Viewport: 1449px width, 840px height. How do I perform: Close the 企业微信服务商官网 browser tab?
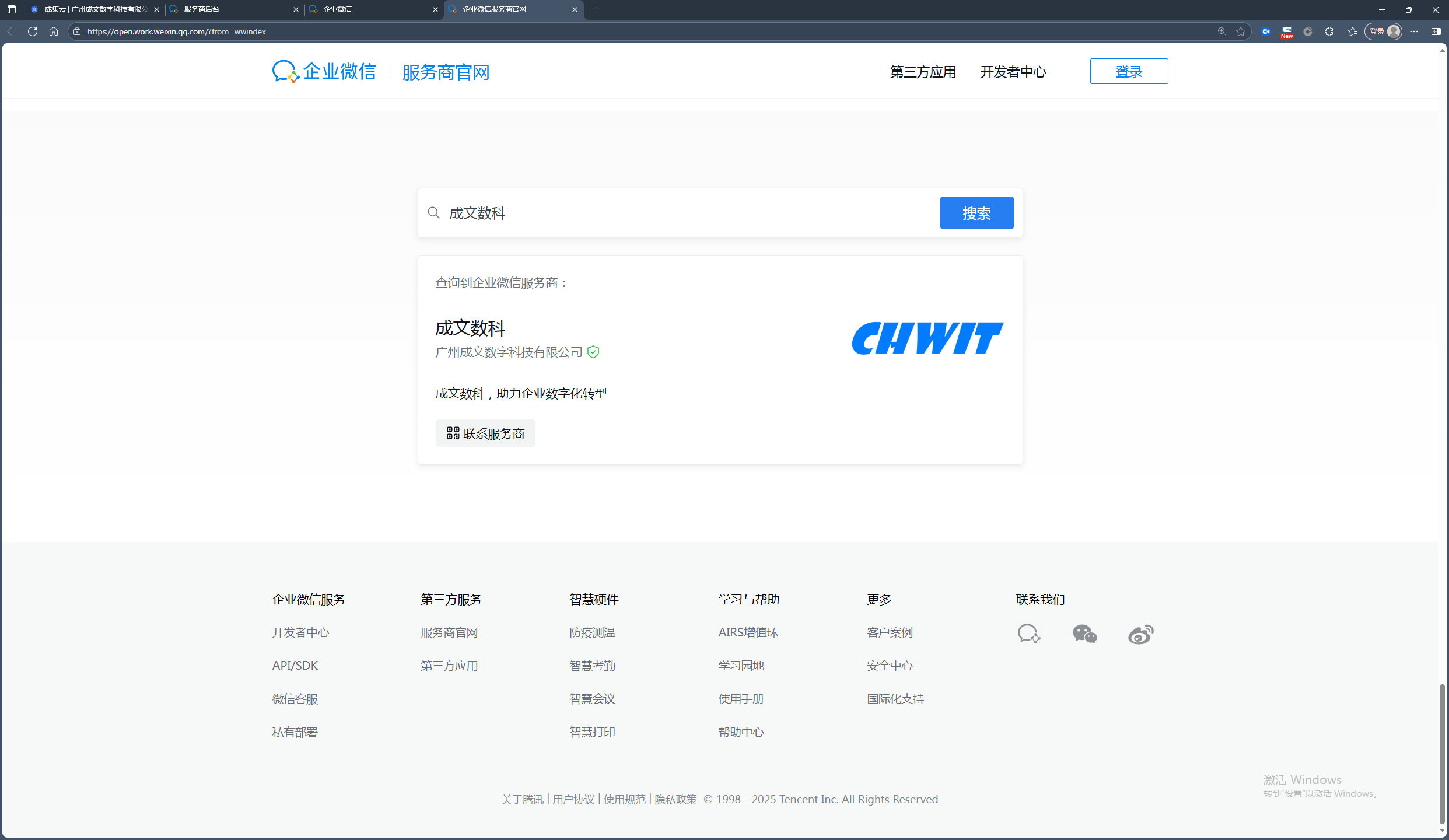click(575, 9)
